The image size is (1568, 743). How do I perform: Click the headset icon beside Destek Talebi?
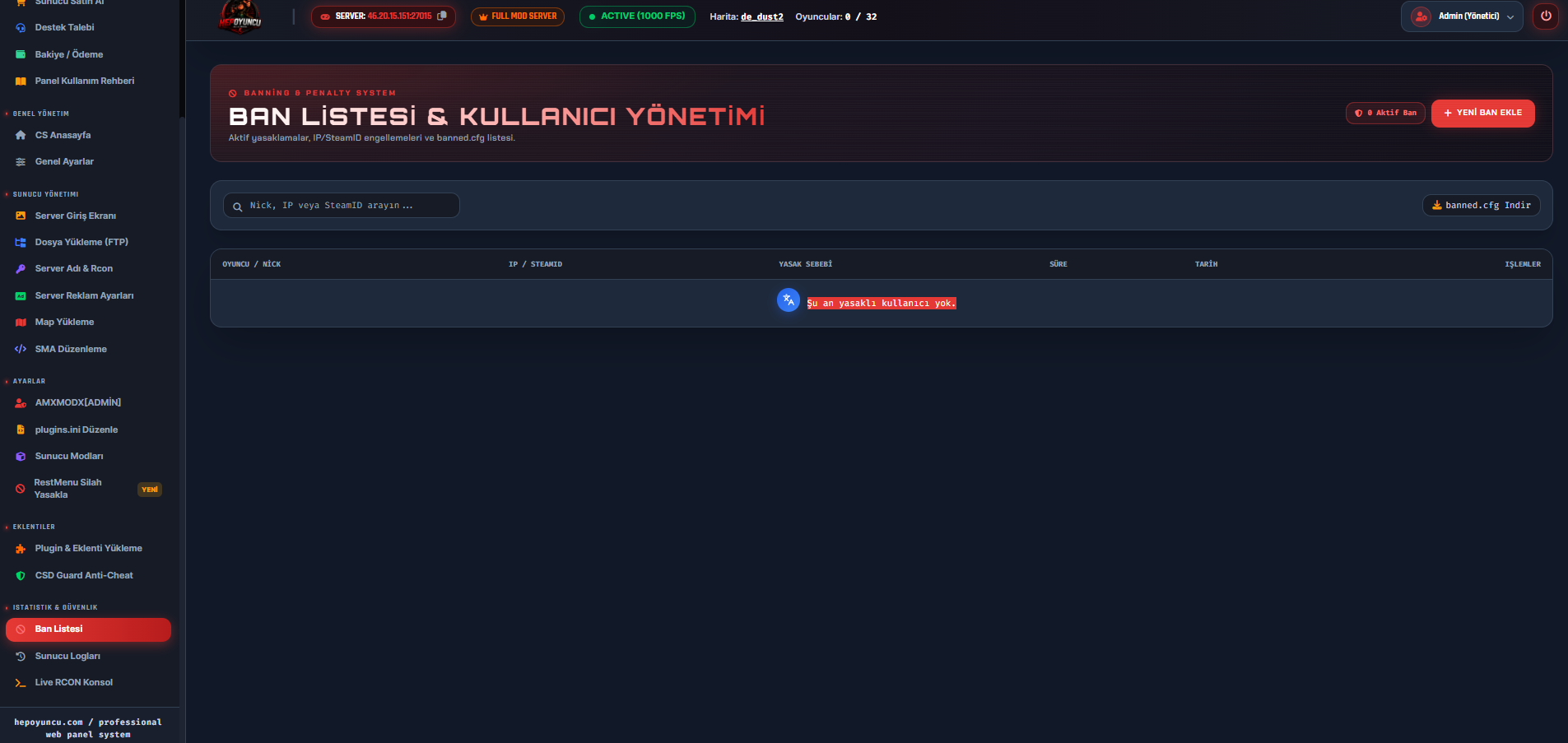(21, 28)
